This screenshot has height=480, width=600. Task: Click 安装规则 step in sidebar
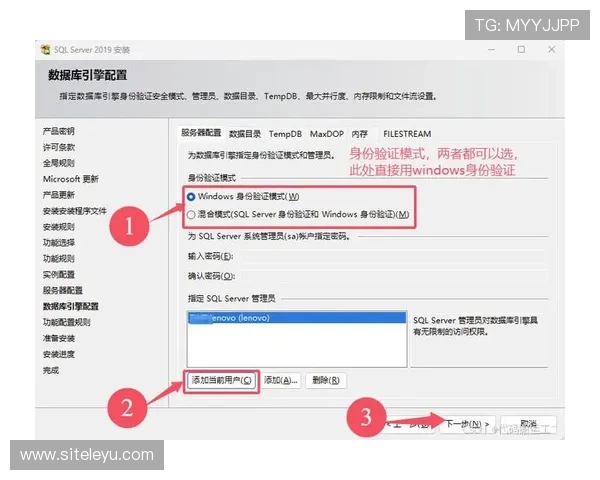pyautogui.click(x=59, y=227)
